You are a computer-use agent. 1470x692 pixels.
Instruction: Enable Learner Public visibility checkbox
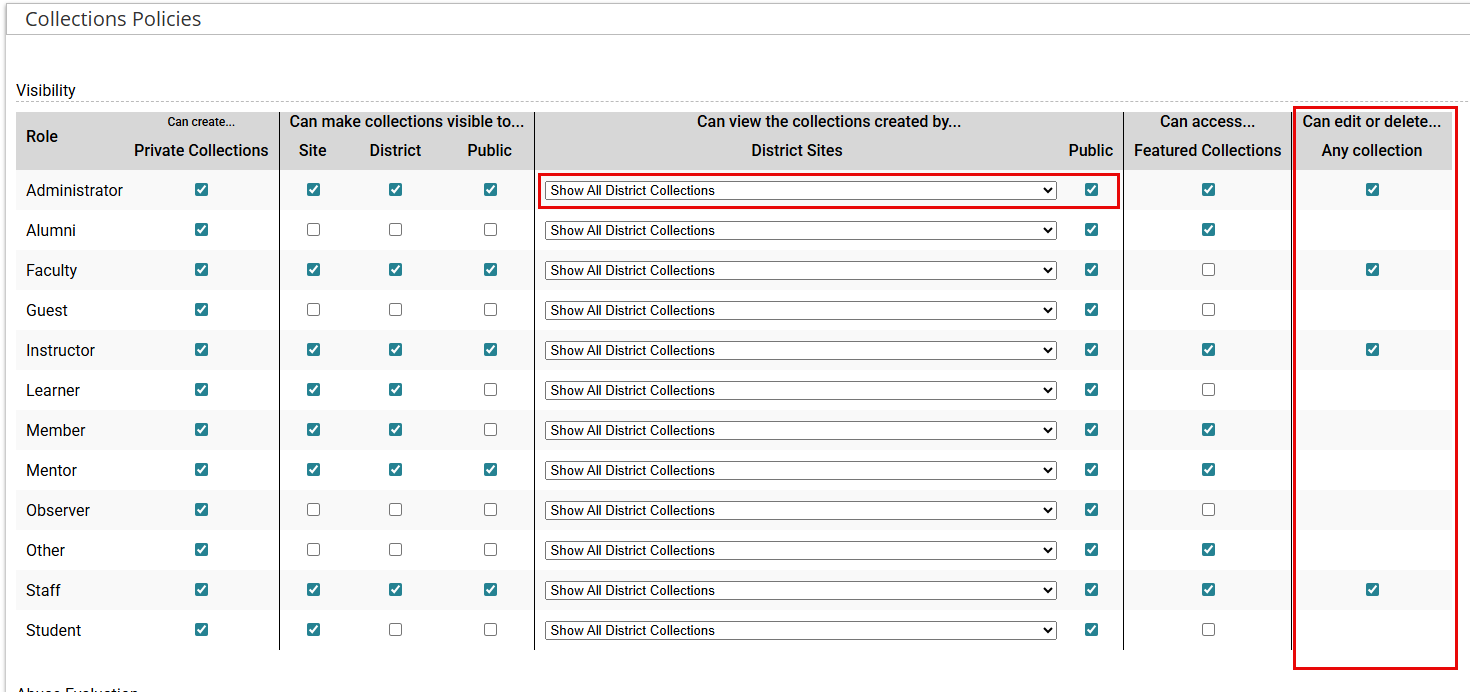(491, 390)
